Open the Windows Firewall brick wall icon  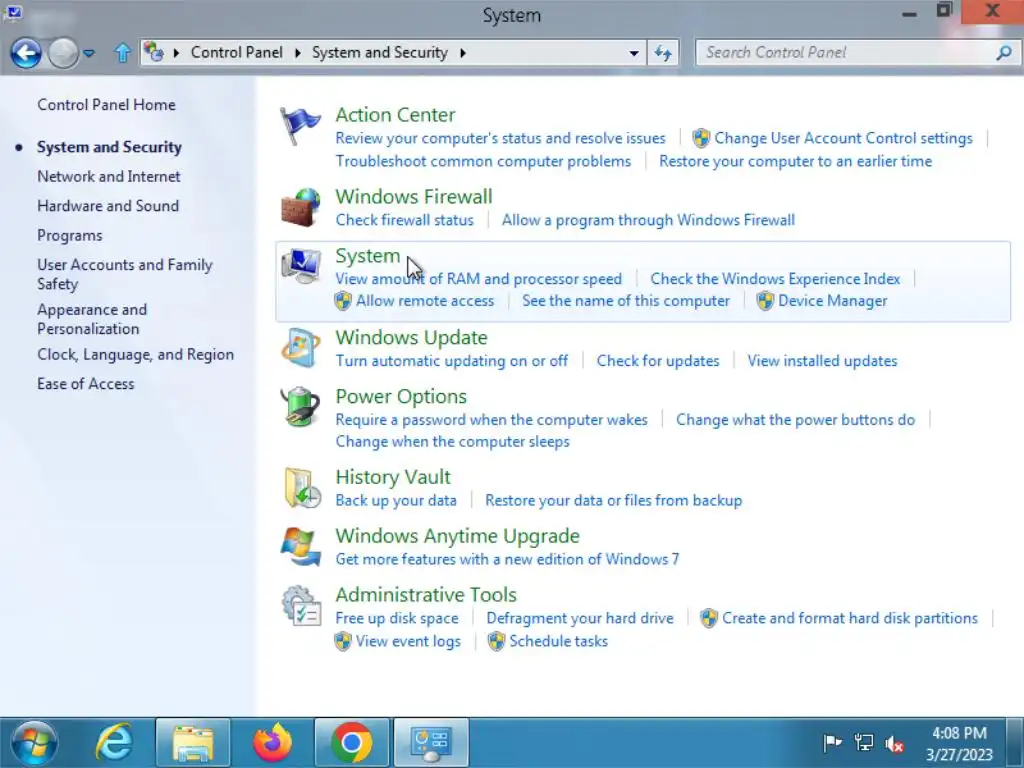click(300, 208)
